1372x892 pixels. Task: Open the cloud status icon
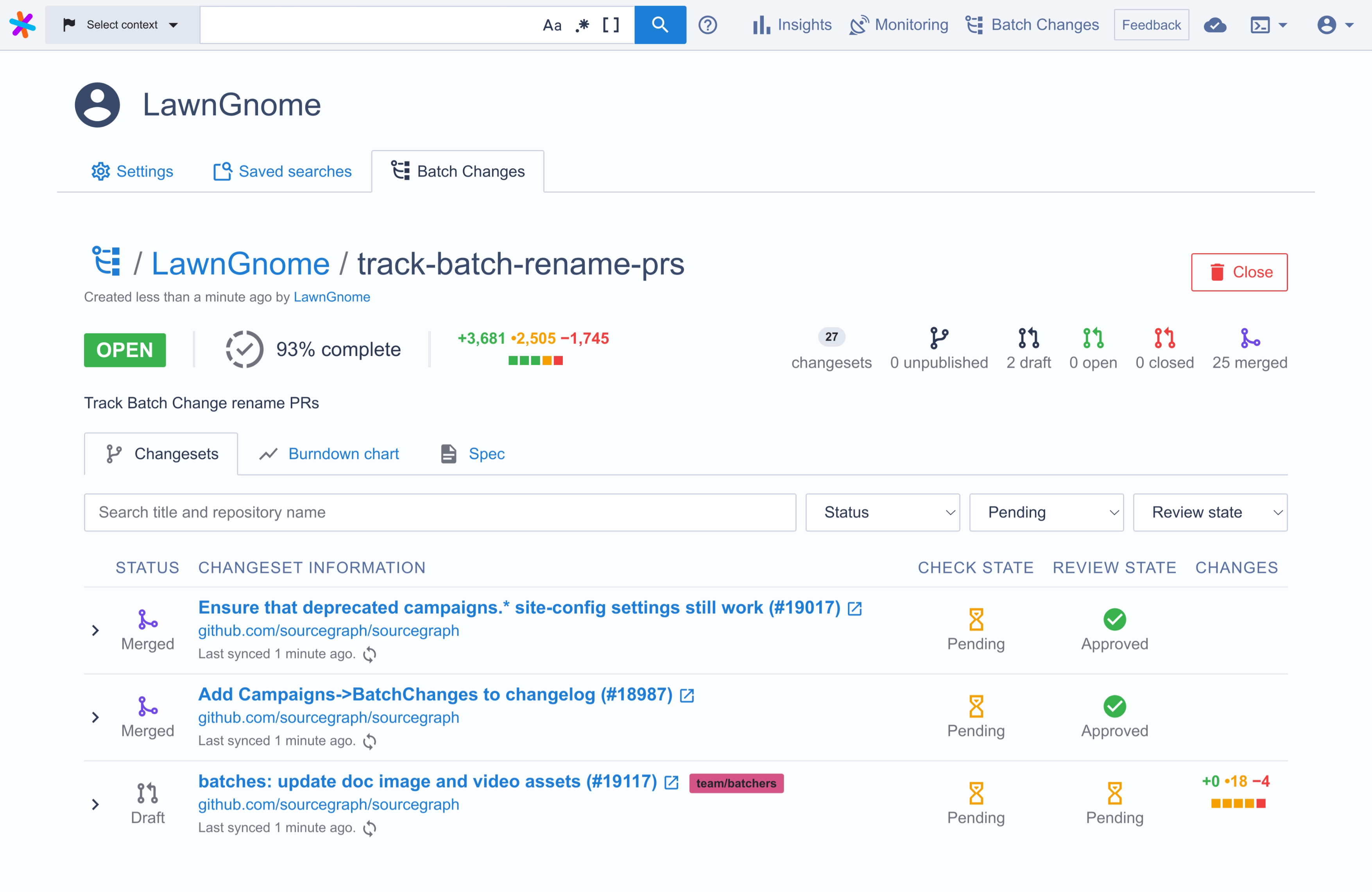1214,25
